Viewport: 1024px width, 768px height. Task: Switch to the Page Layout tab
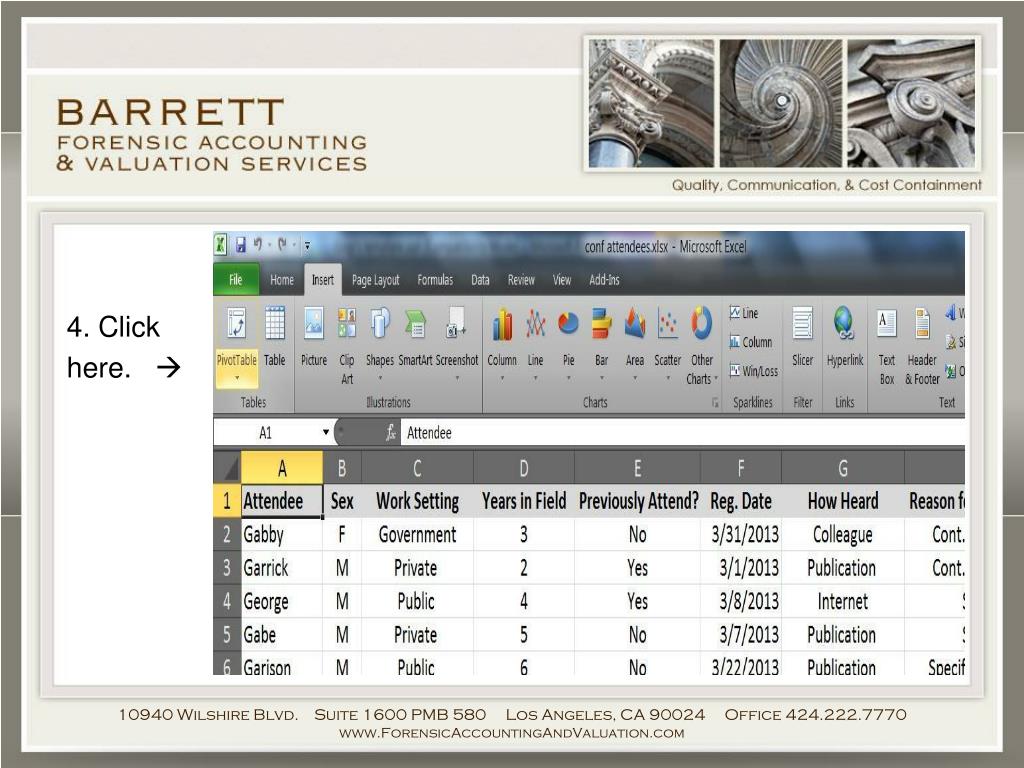(376, 280)
